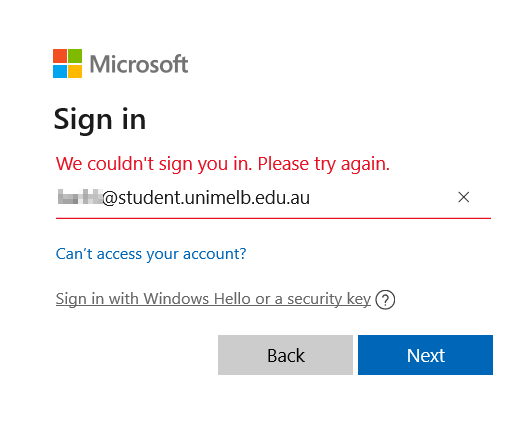Image resolution: width=532 pixels, height=427 pixels.
Task: Open the "Can't access your account?" link
Action: pyautogui.click(x=151, y=254)
